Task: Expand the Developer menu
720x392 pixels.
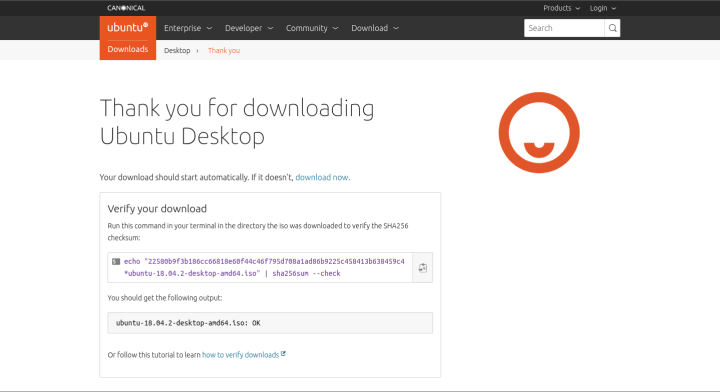Action: pos(249,28)
